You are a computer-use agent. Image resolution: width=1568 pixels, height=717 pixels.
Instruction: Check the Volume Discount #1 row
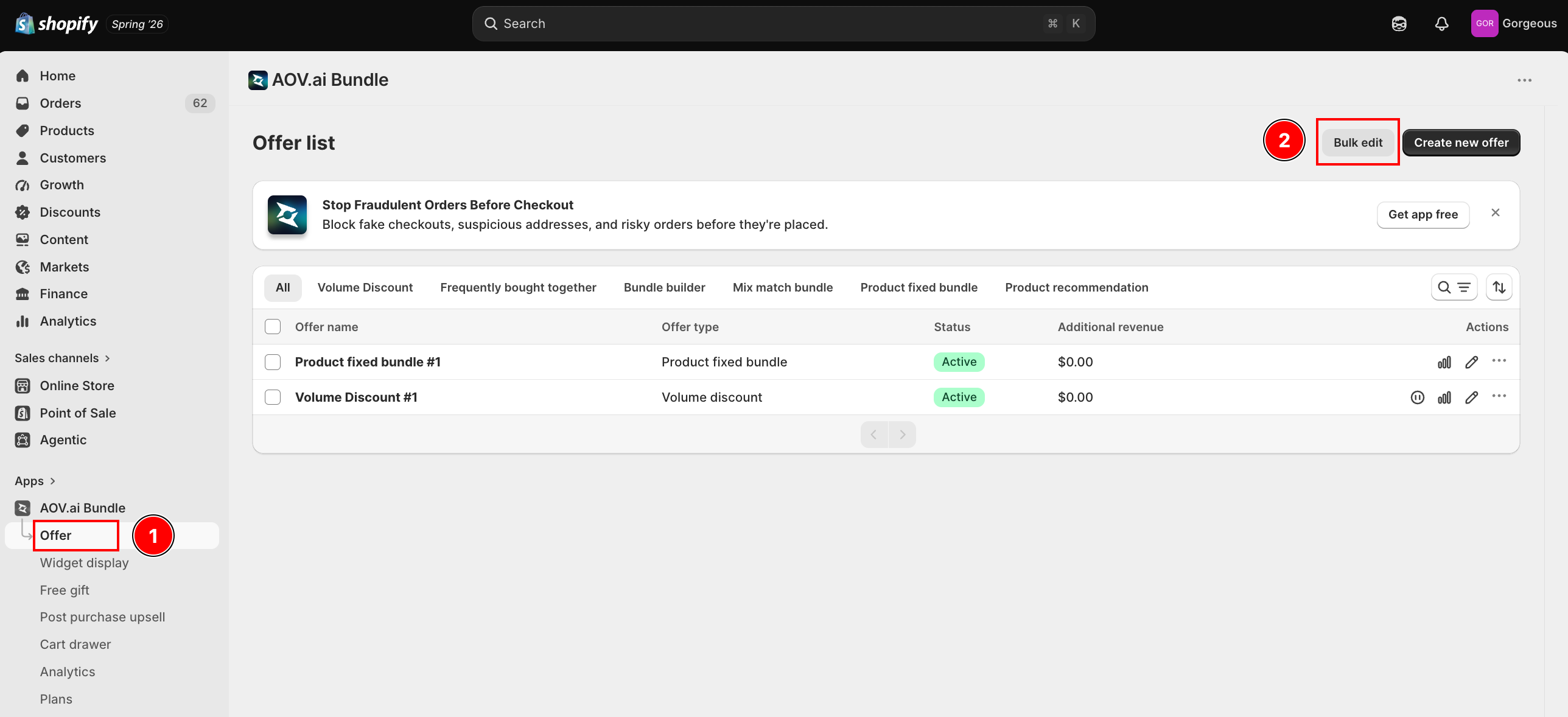tap(273, 397)
